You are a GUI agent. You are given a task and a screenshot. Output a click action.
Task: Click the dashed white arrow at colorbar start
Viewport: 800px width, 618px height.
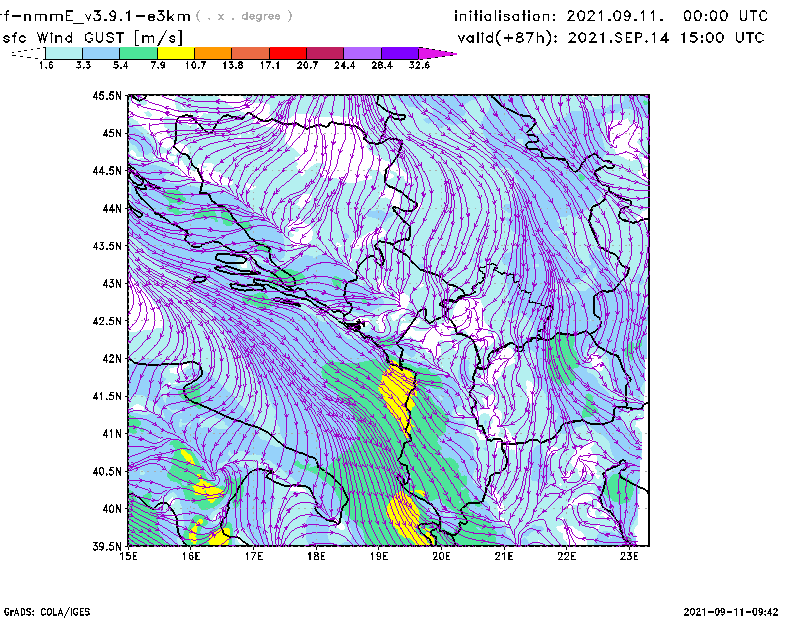[x=28, y=53]
